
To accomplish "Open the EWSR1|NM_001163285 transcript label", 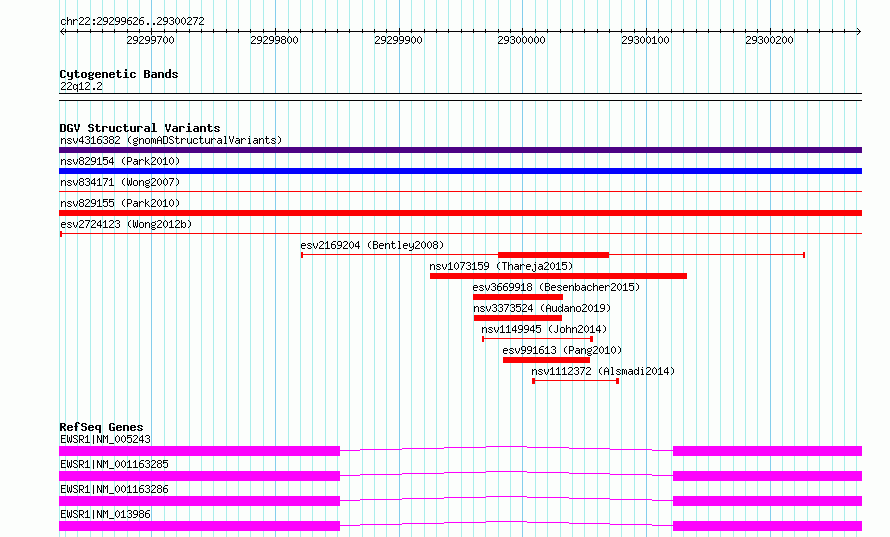I will 114,464.
